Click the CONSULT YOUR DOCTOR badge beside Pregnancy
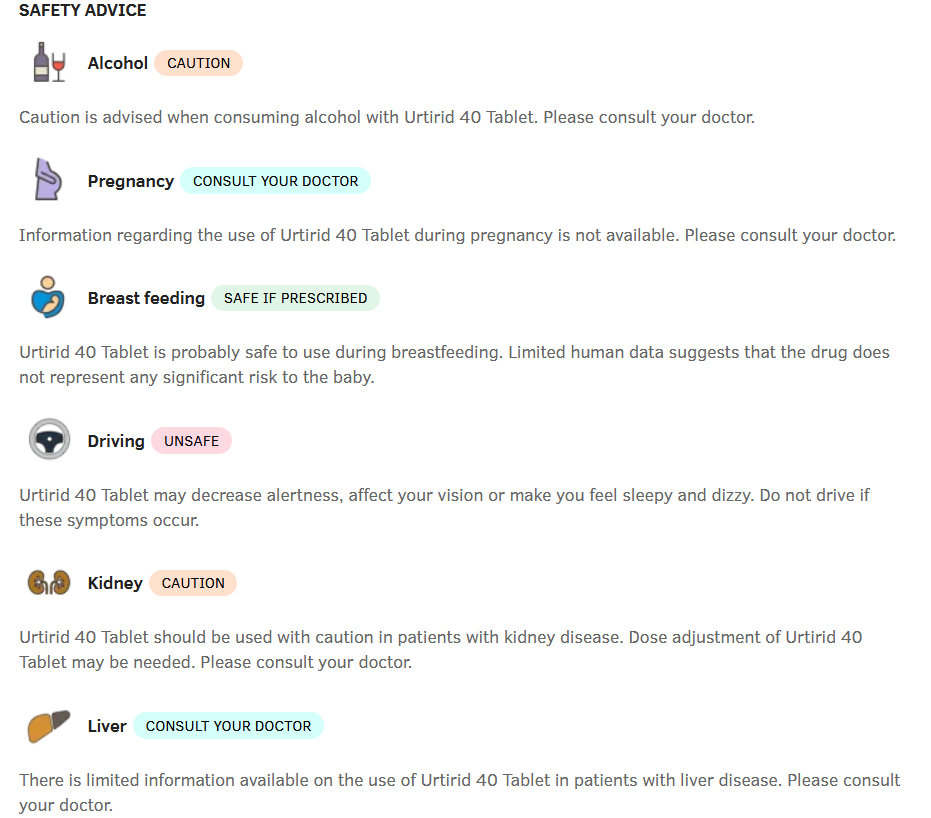This screenshot has width=931, height=818. pyautogui.click(x=275, y=181)
